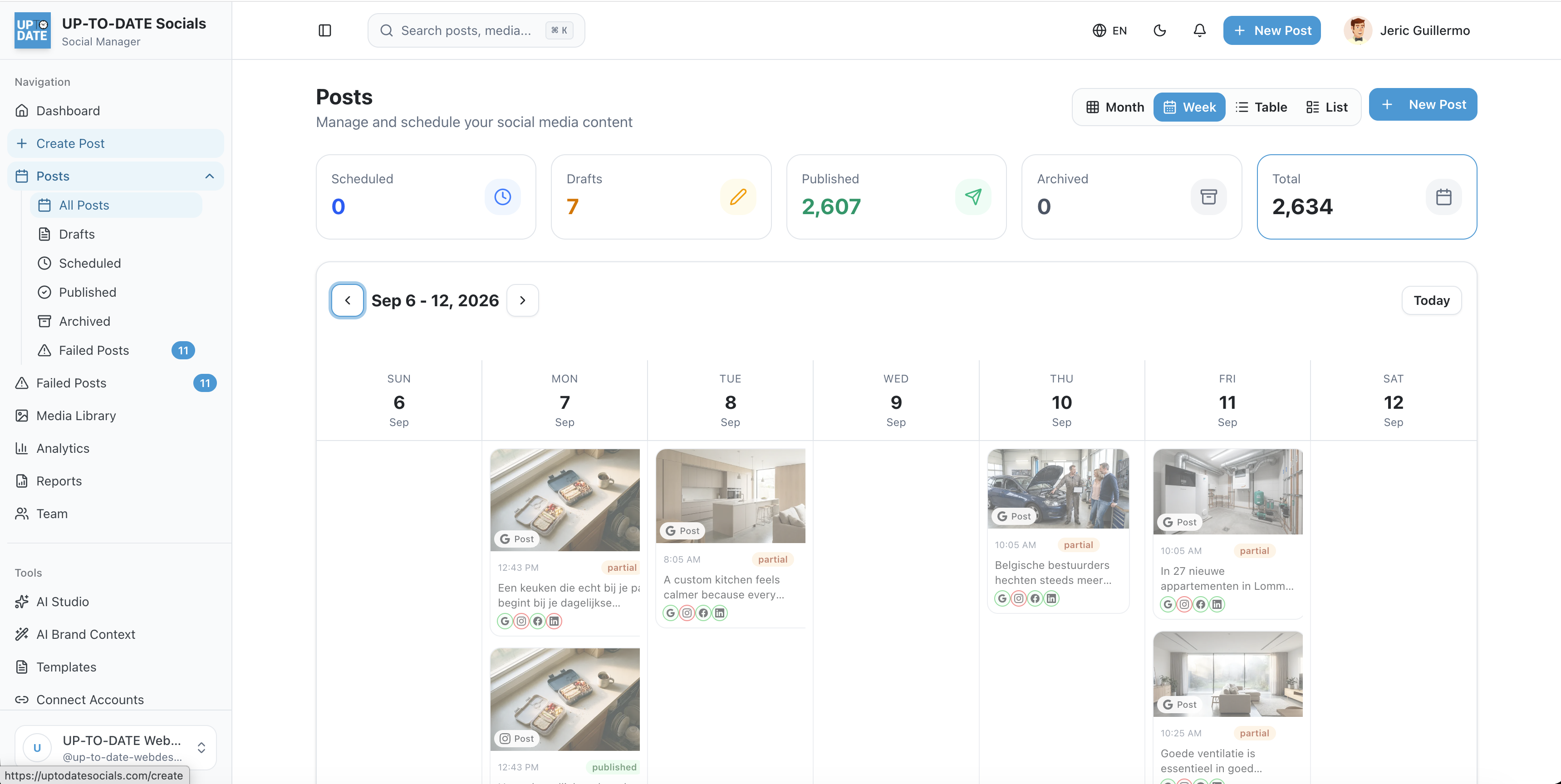The height and width of the screenshot is (784, 1561).
Task: Click the Scheduled clock icon in stats card
Action: [x=502, y=197]
